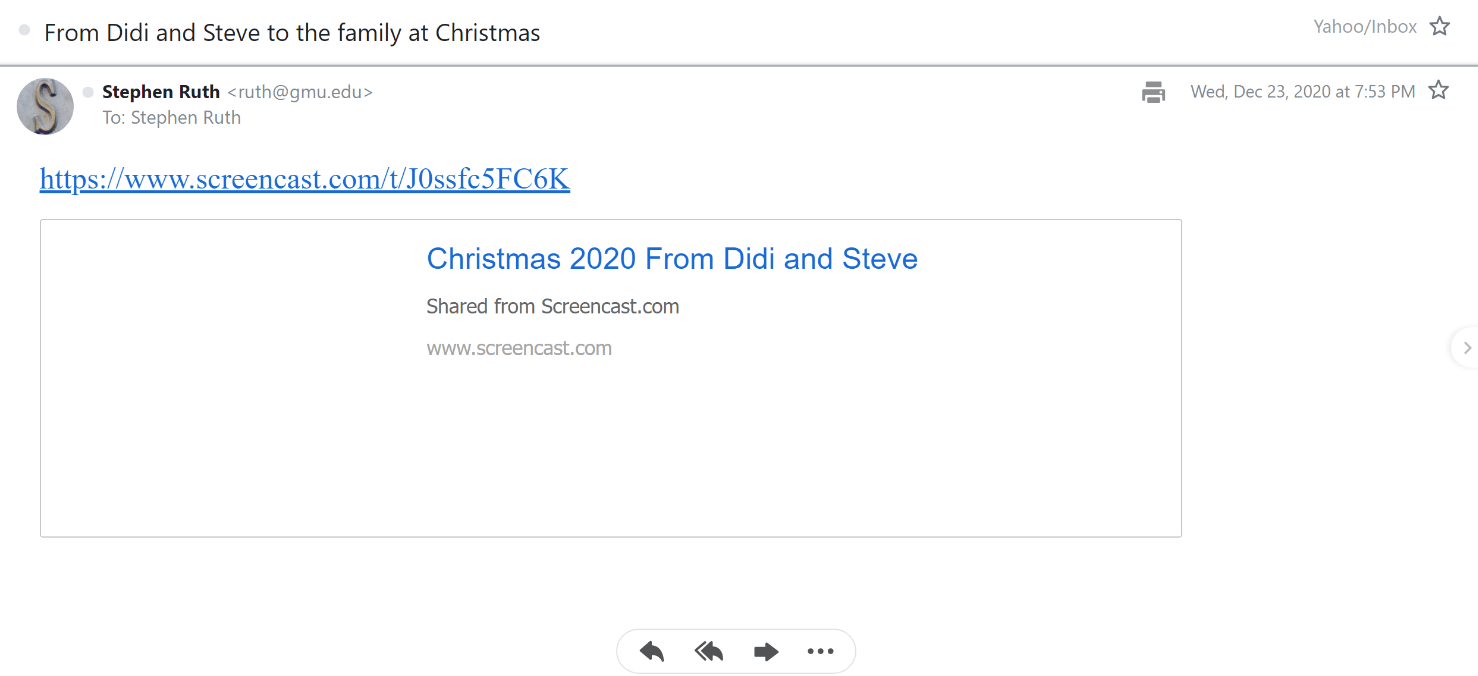Star the message beside the date
Viewport: 1478px width, 676px height.
point(1438,91)
